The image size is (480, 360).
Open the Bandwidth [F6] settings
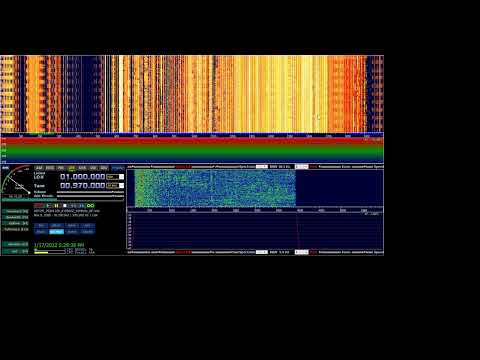(x=15, y=217)
